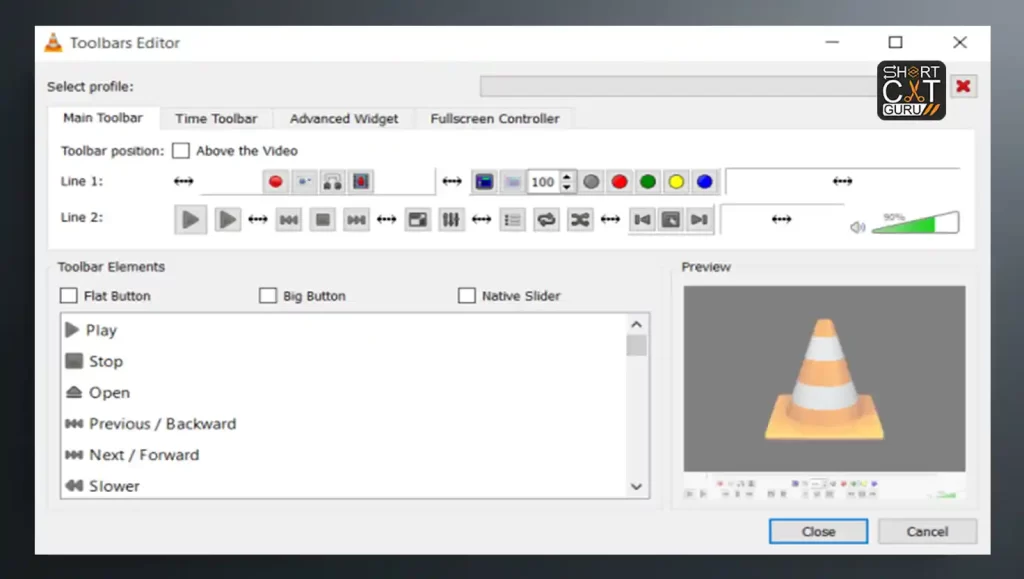Delete the profile with the red X button
Image resolution: width=1024 pixels, height=579 pixels.
(963, 86)
